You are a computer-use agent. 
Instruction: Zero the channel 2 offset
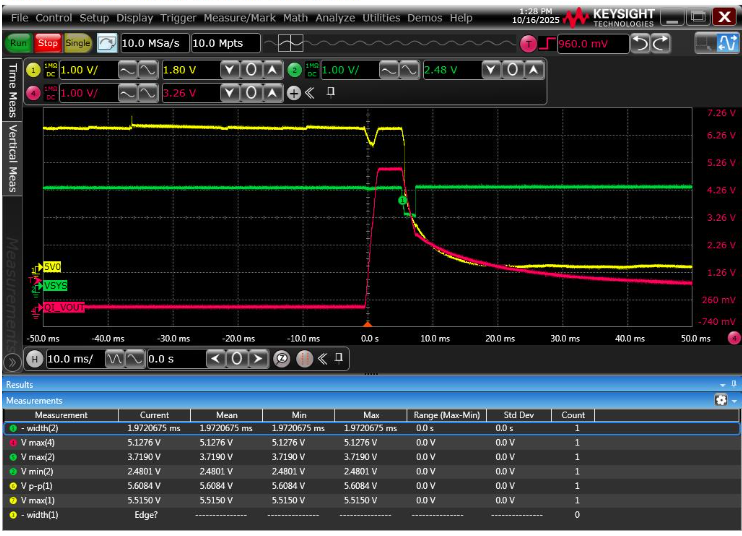coord(512,70)
